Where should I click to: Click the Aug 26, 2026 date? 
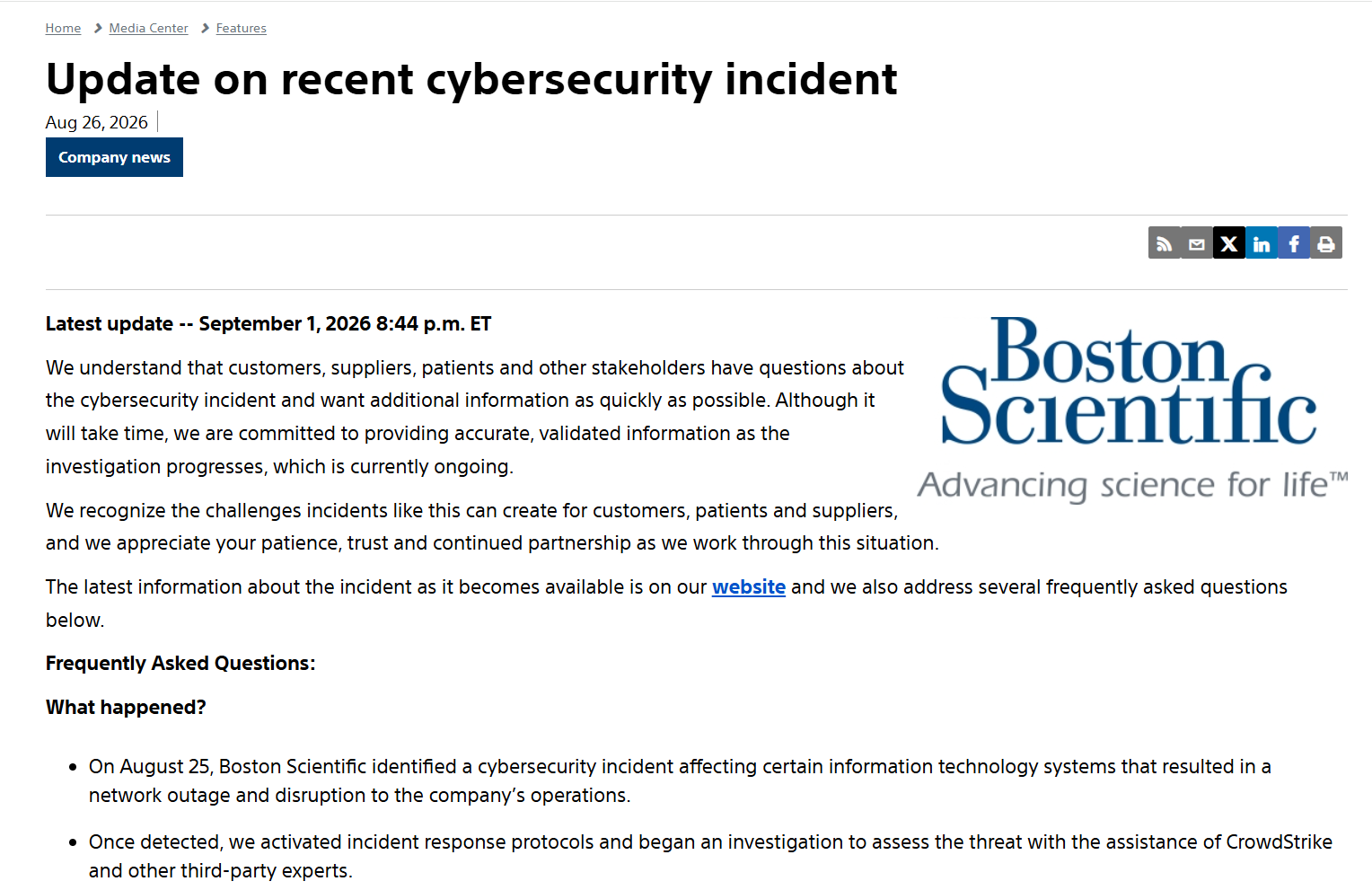[97, 122]
